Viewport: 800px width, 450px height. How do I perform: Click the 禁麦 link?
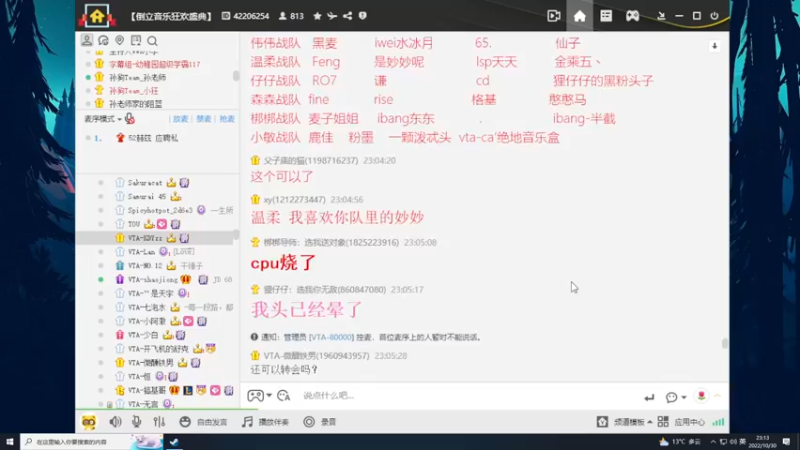click(204, 119)
